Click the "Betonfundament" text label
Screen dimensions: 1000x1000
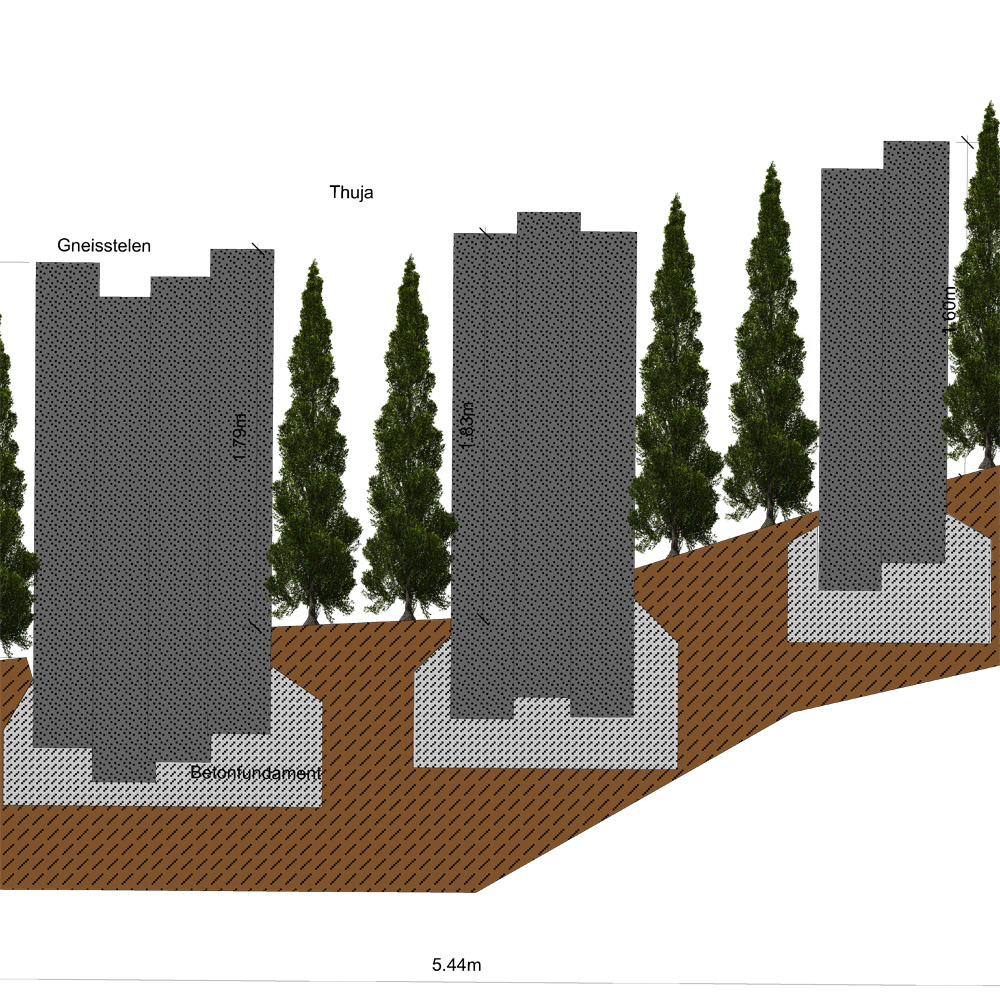click(255, 773)
